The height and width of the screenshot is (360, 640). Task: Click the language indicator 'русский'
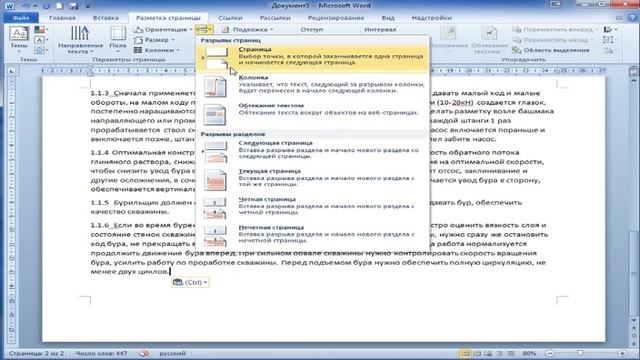click(x=172, y=353)
